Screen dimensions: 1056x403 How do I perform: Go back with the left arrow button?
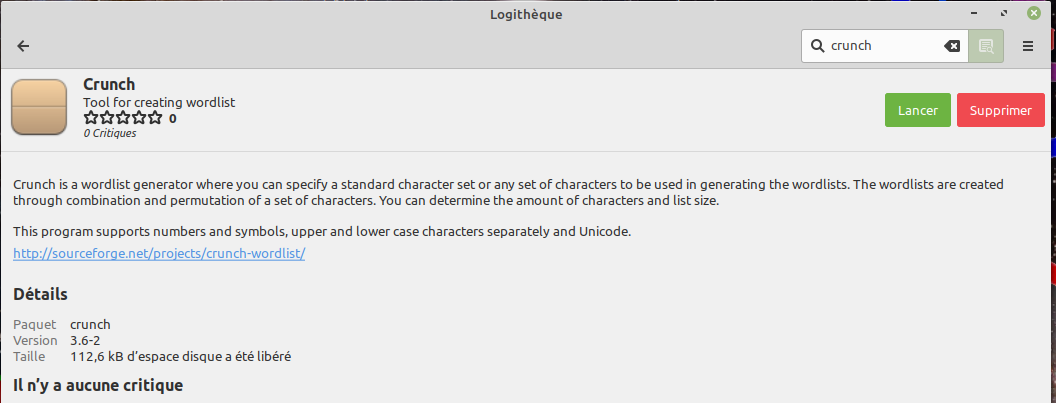tap(23, 46)
